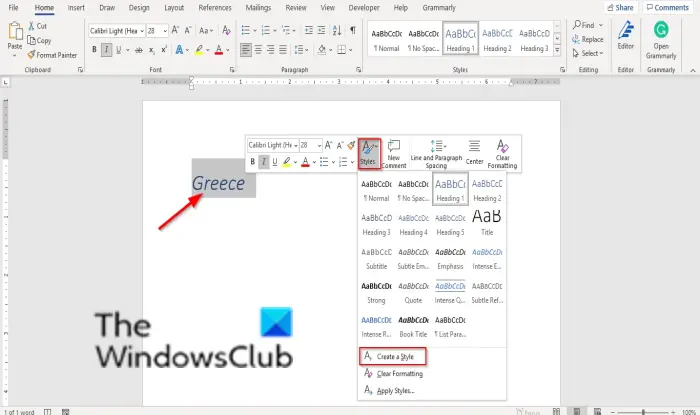Viewport: 700px width, 415px height.
Task: Open the Select dropdown in Editing
Action: 601,53
